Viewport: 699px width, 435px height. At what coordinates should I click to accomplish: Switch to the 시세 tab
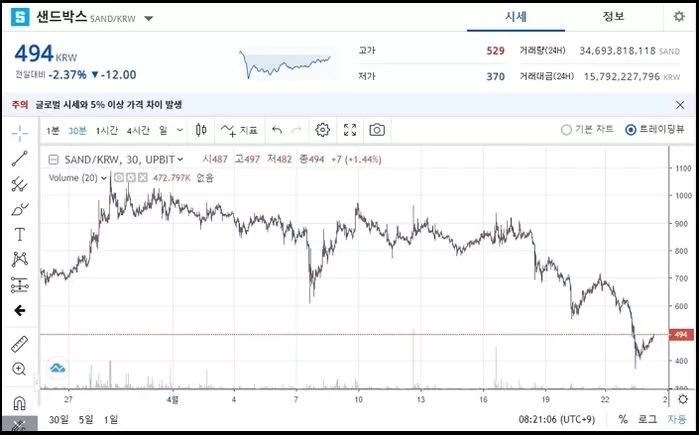tap(516, 17)
